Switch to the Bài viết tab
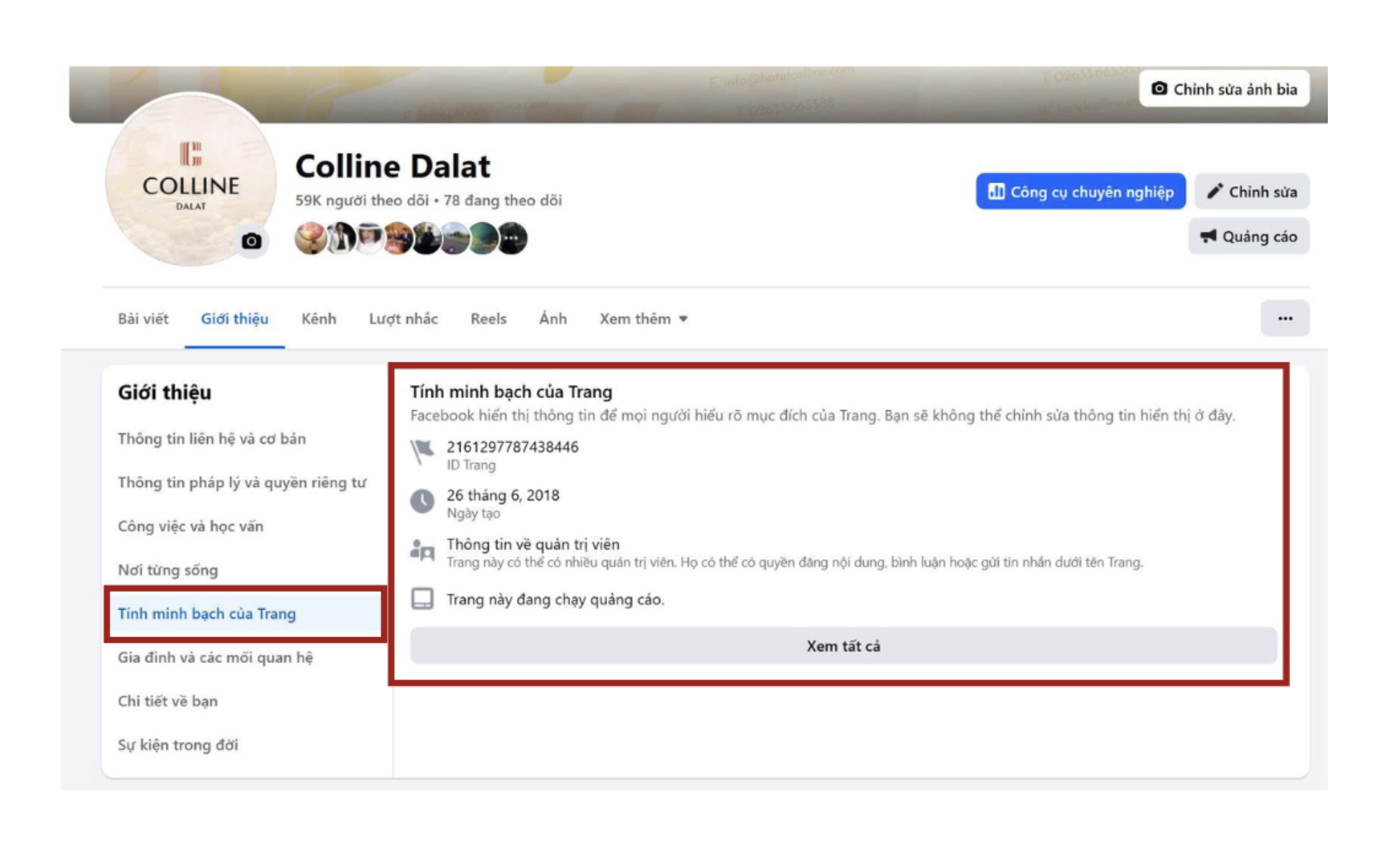 click(142, 319)
